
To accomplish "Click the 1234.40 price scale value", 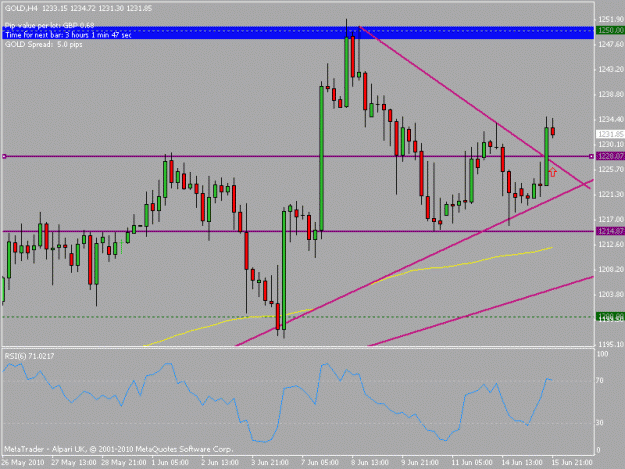I will point(611,119).
